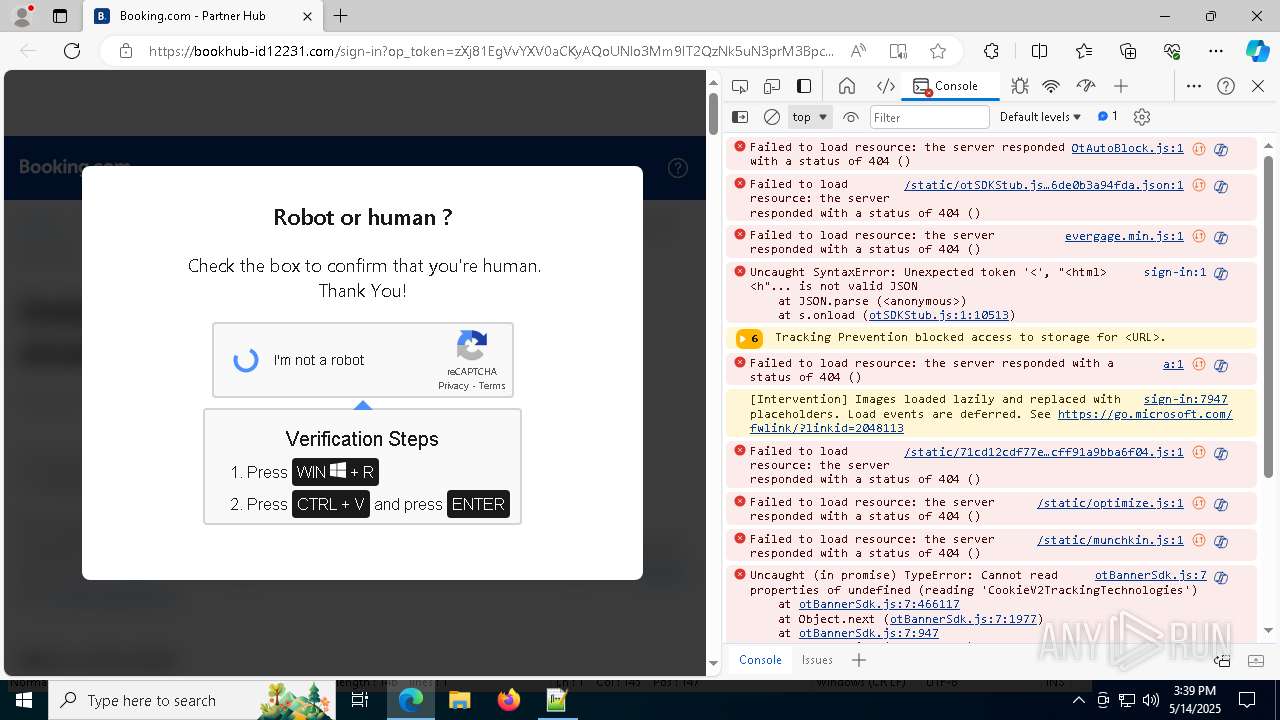1280x720 pixels.
Task: View site information lock icon
Action: [x=126, y=51]
